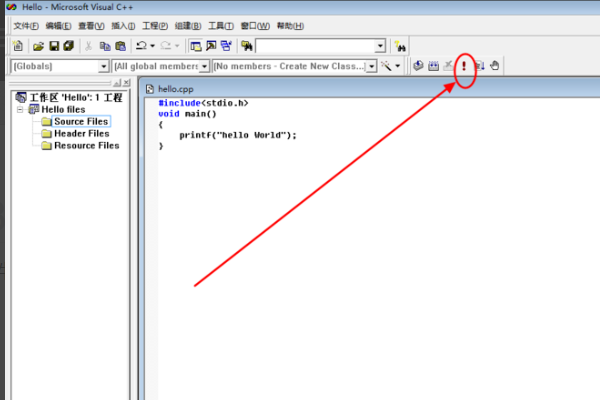Click the workspace panel dock toggle button
The height and width of the screenshot is (400, 600).
click(x=117, y=82)
